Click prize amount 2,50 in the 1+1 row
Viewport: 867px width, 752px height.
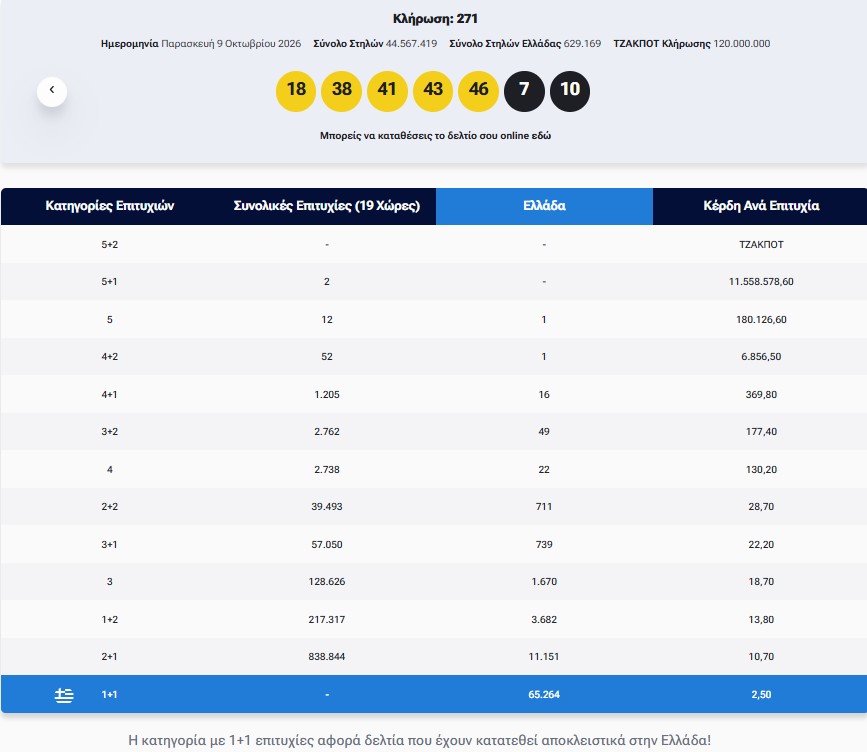(761, 694)
